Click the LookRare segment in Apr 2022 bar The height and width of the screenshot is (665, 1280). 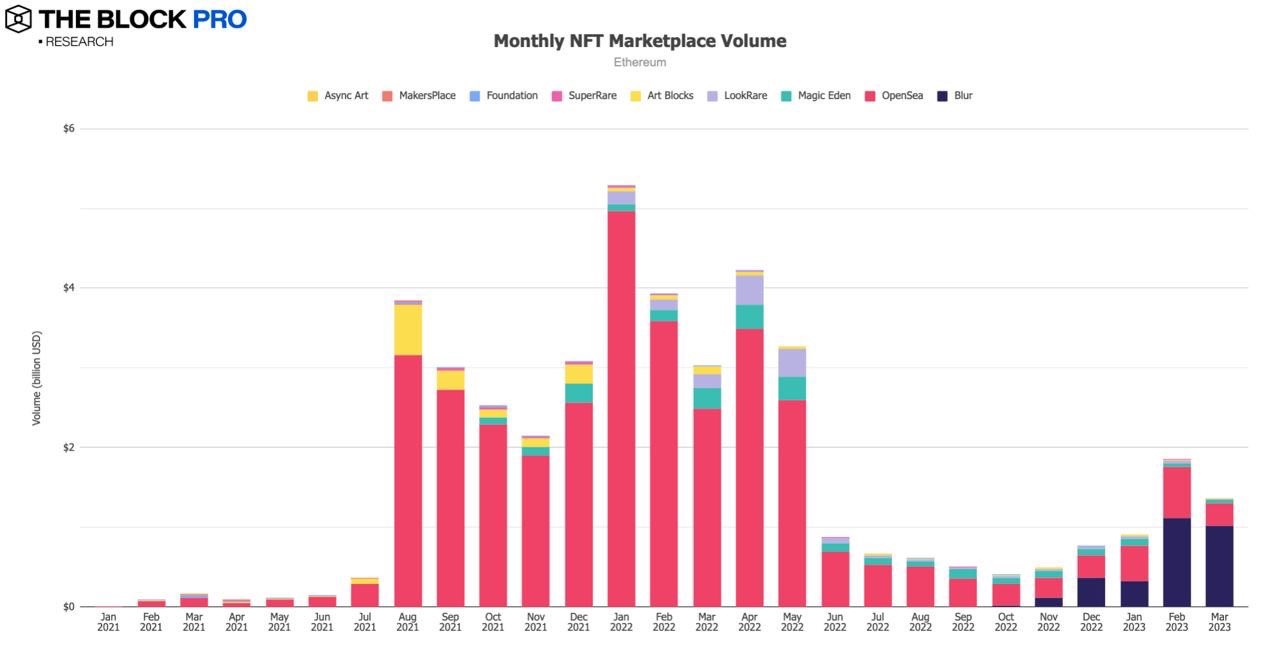coord(749,290)
